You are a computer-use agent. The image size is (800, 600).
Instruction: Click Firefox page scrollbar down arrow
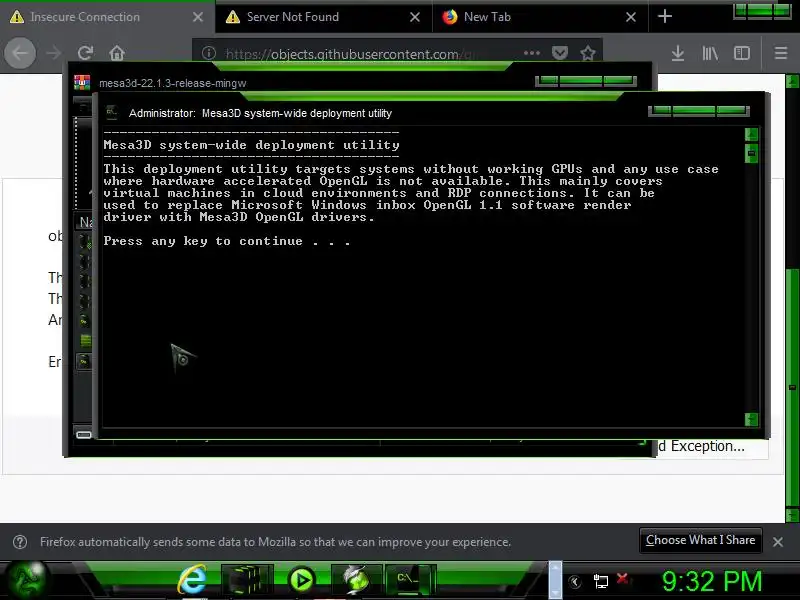pyautogui.click(x=792, y=514)
